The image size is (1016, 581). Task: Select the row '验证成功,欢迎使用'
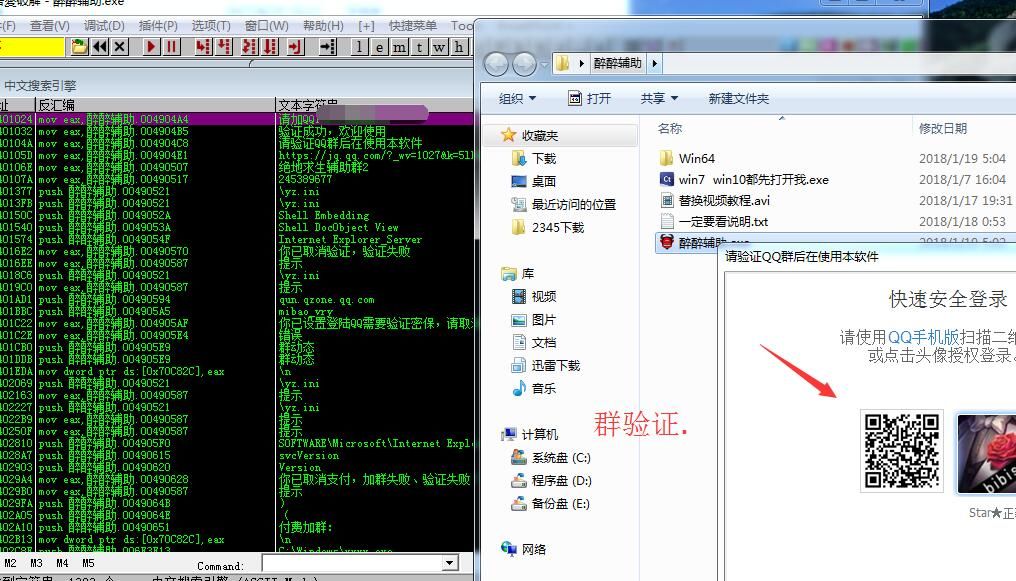point(236,131)
